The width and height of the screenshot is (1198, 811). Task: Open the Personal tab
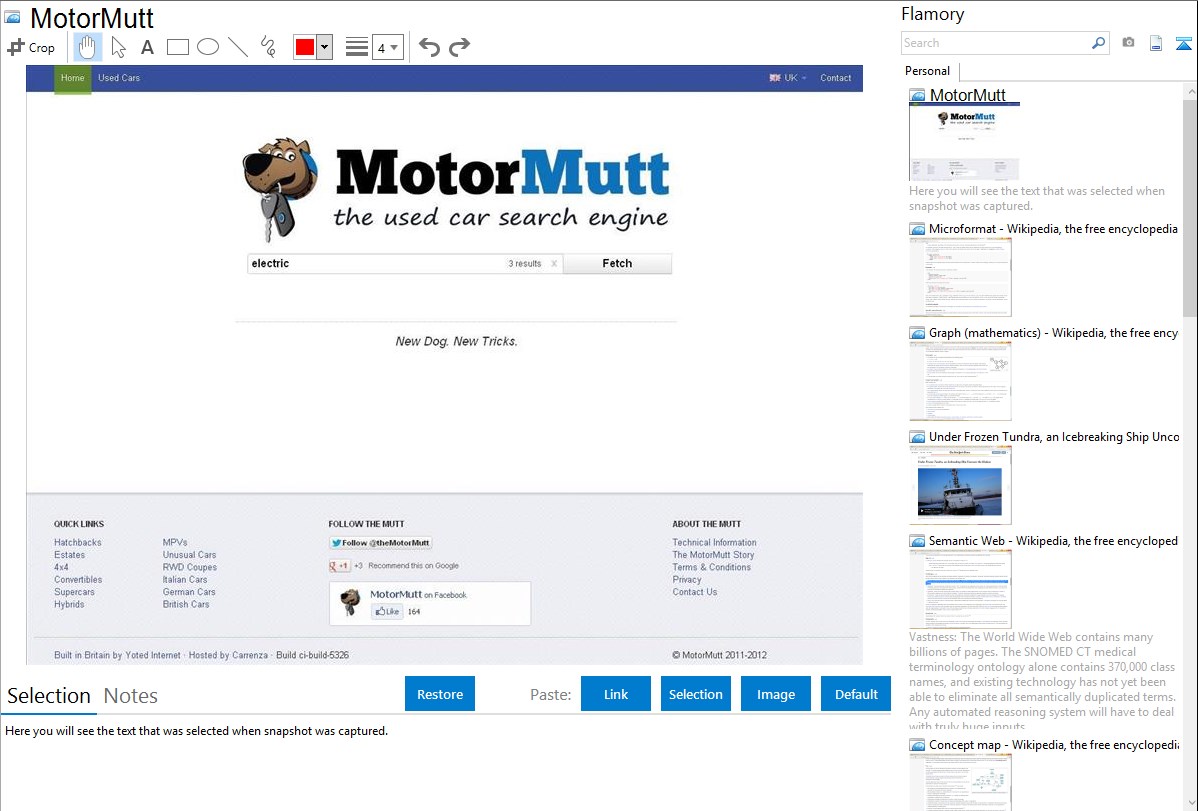[x=928, y=71]
